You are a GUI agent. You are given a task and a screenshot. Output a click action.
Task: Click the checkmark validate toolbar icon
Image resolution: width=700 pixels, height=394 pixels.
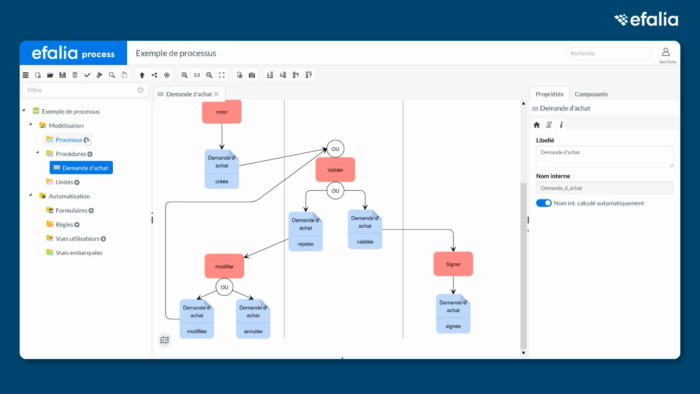point(87,75)
